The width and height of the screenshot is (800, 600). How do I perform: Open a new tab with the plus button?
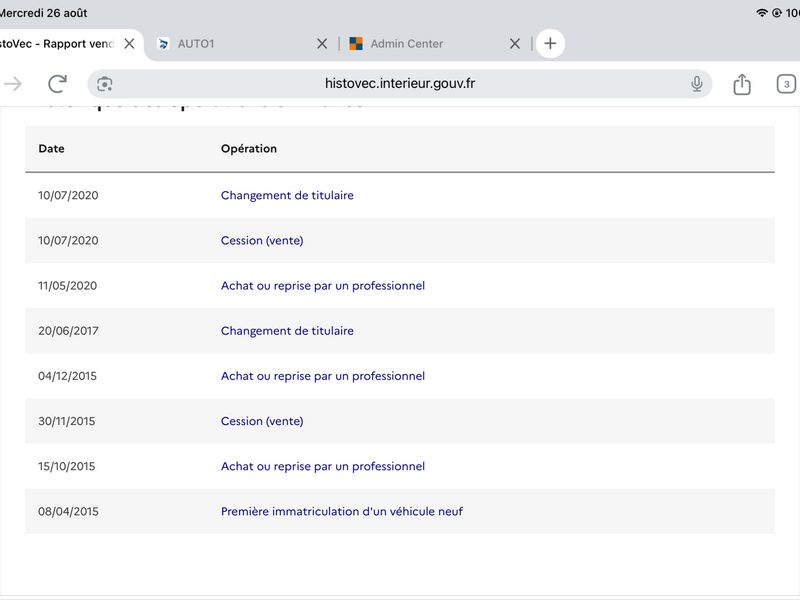coord(550,43)
